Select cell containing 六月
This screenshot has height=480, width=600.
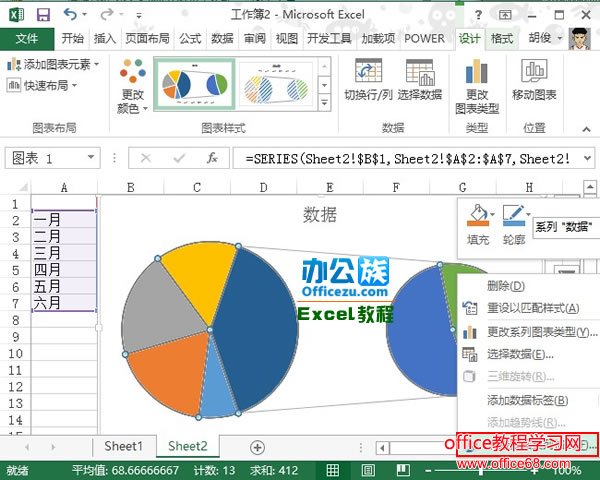point(64,303)
